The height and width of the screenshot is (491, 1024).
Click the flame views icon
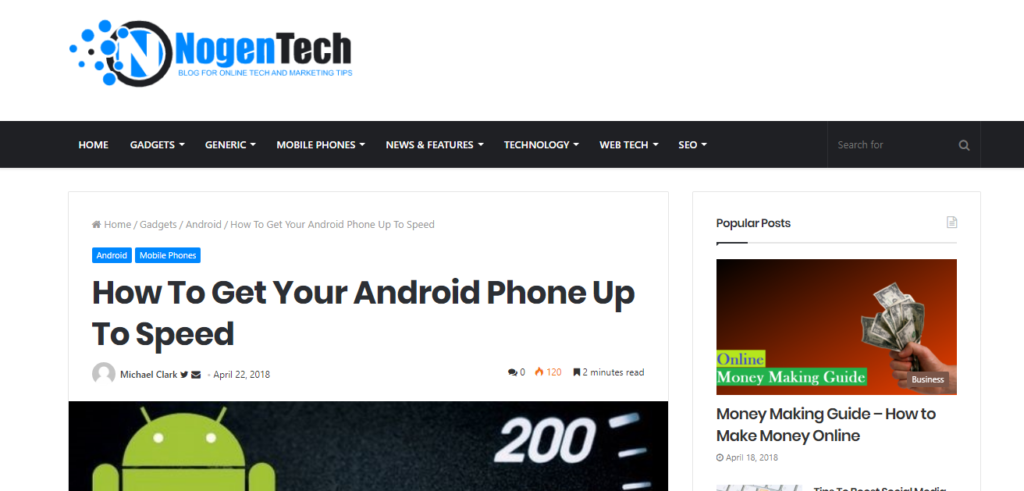539,372
